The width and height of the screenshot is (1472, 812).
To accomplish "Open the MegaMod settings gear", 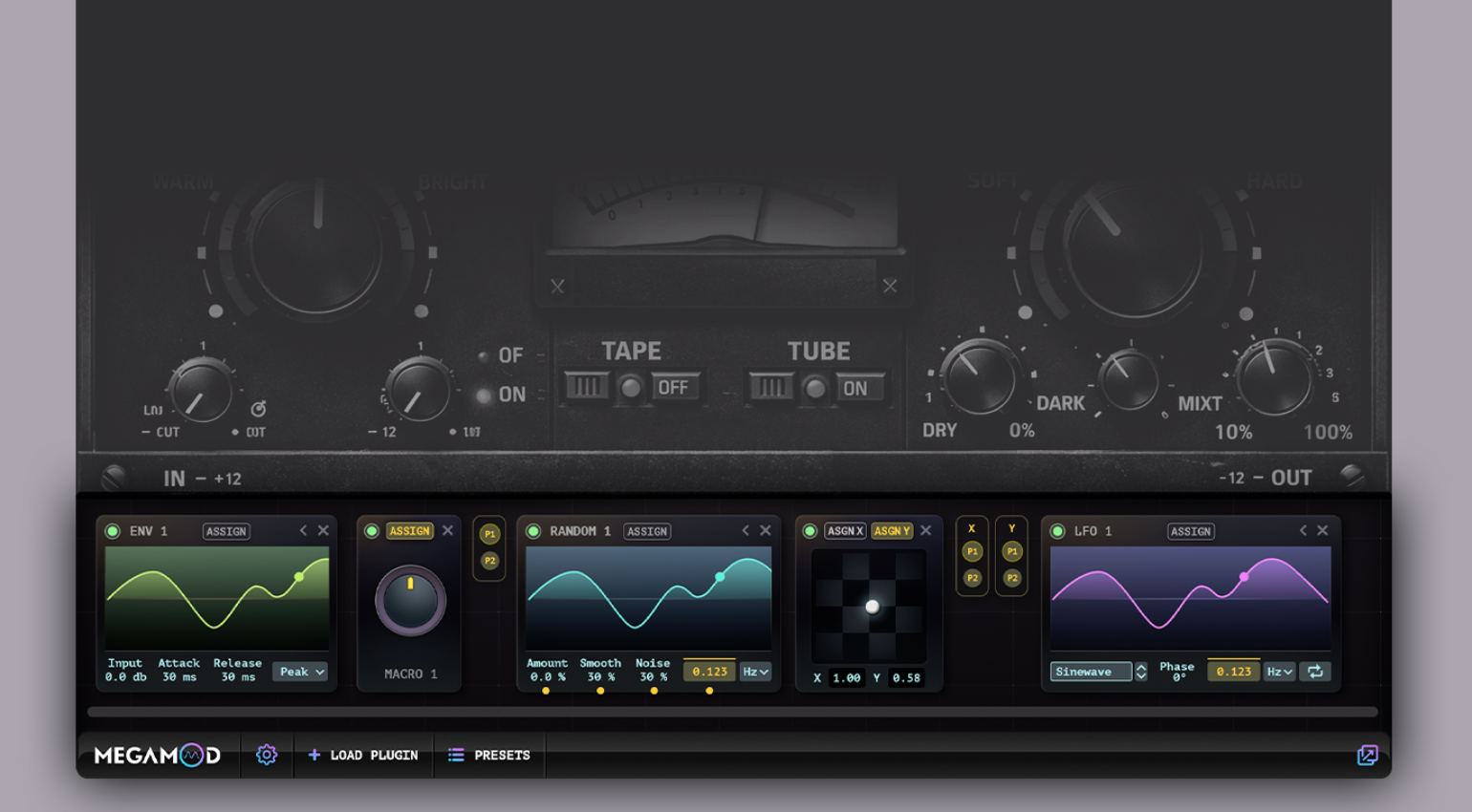I will [x=266, y=756].
